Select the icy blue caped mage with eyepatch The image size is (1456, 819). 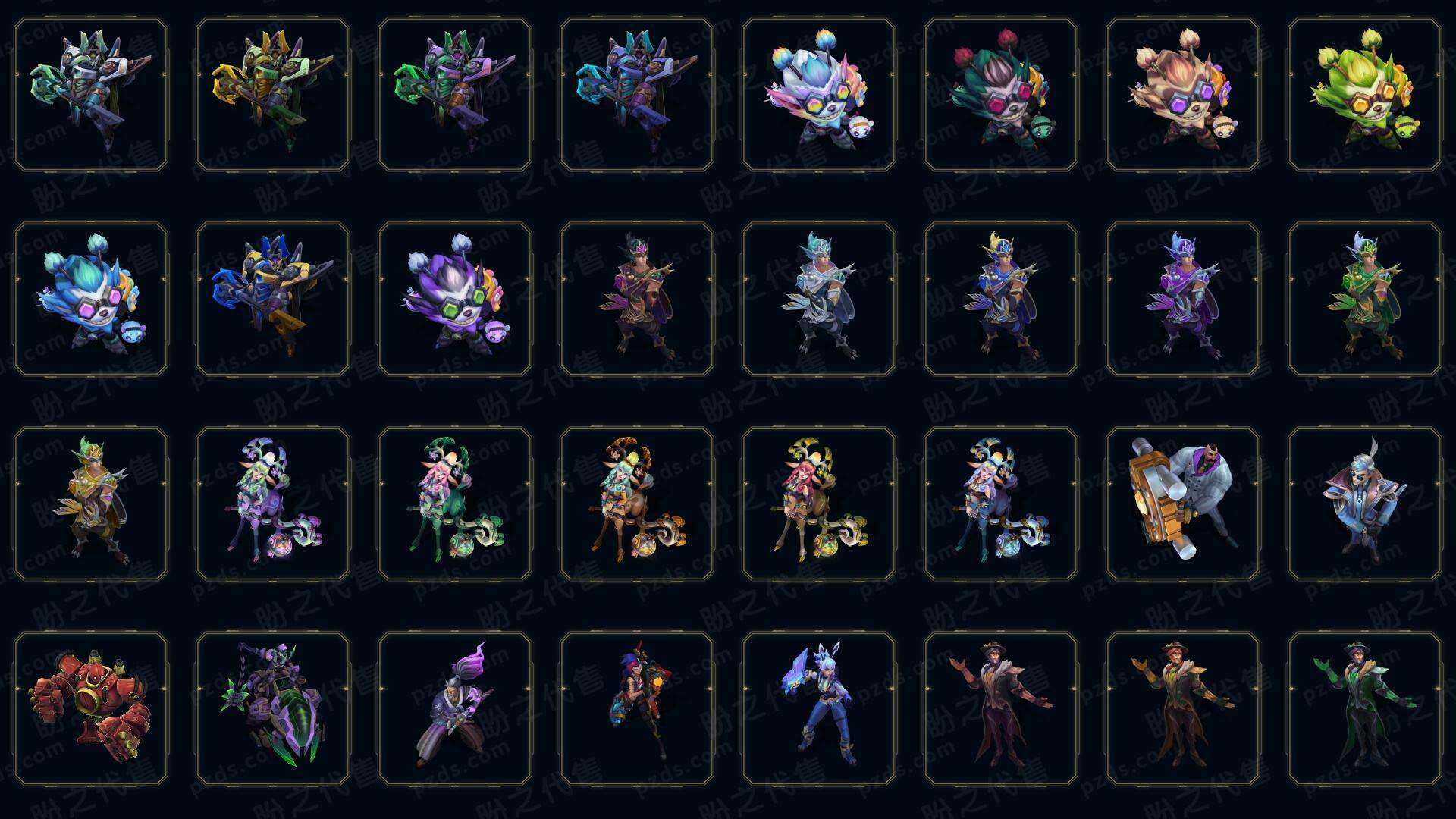1365,504
